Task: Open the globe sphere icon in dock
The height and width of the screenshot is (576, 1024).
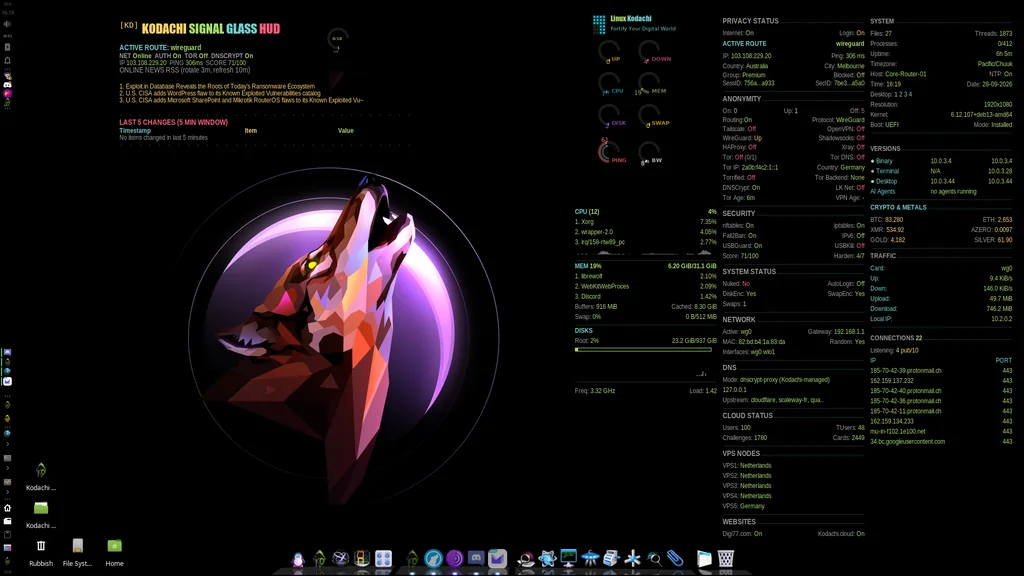Action: 340,558
